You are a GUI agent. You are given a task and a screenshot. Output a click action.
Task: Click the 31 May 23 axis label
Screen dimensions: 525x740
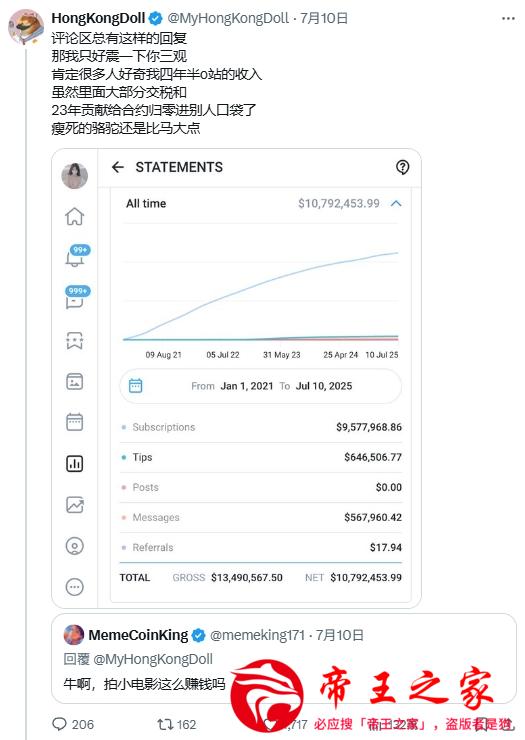point(281,355)
